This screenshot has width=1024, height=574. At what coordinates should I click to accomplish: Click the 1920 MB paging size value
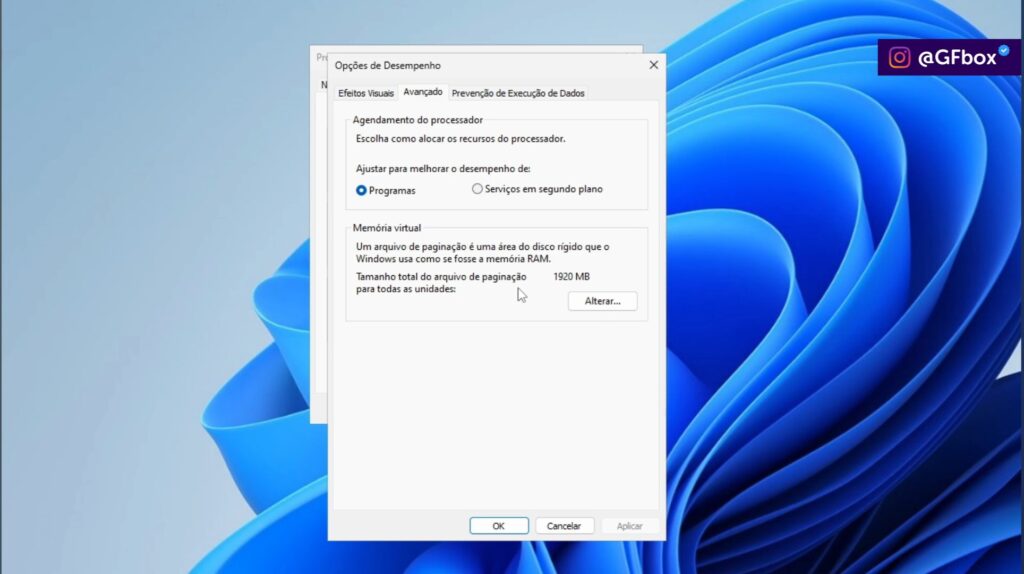point(571,277)
